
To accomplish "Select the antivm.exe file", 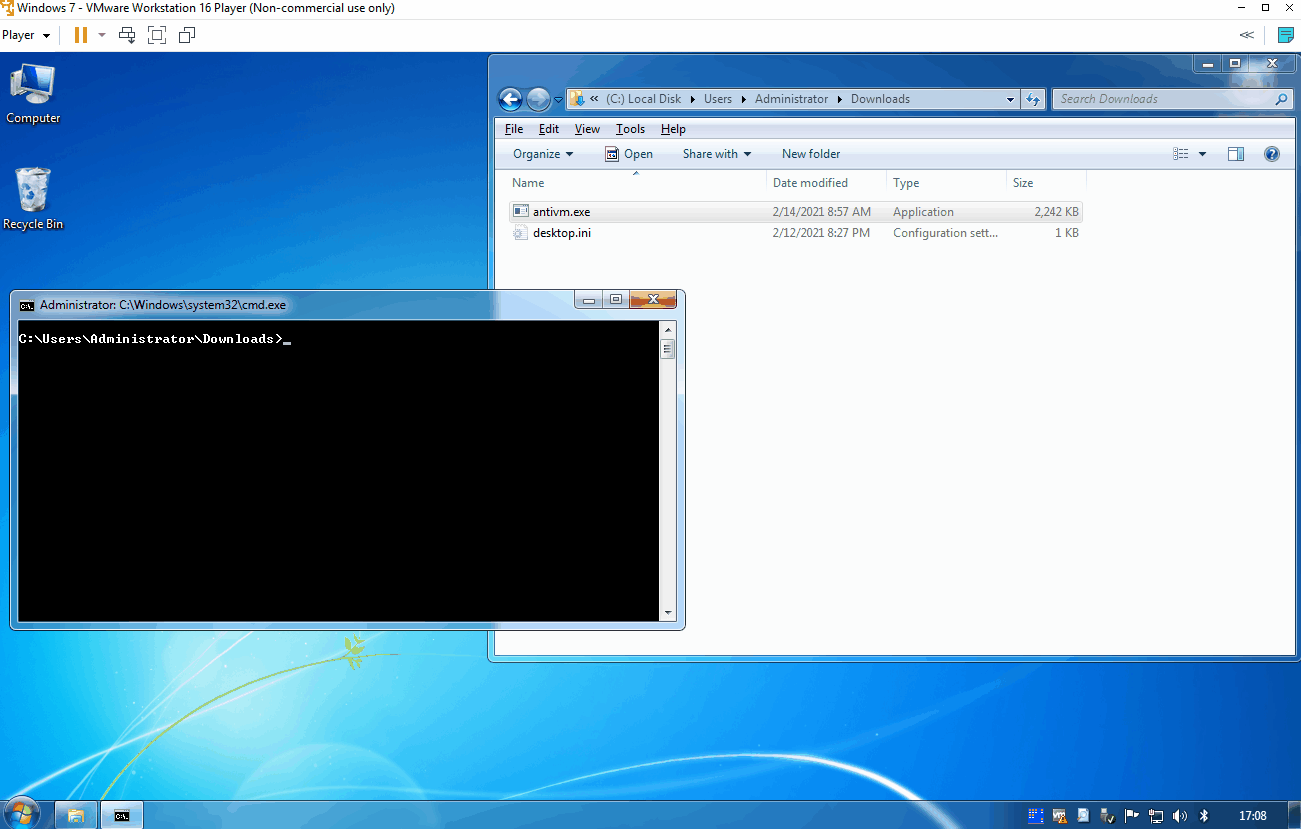I will tap(795, 212).
